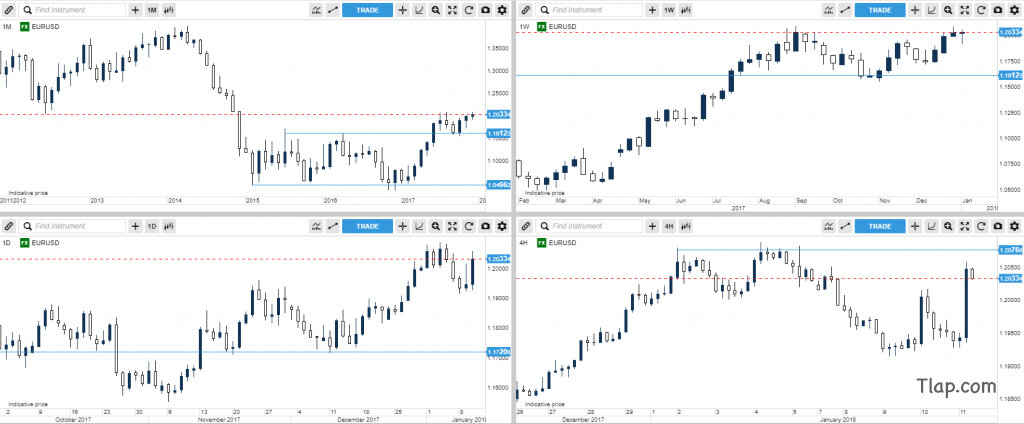Image resolution: width=1024 pixels, height=424 pixels.
Task: Click the axis scale icon in 1D chart
Action: click(419, 226)
